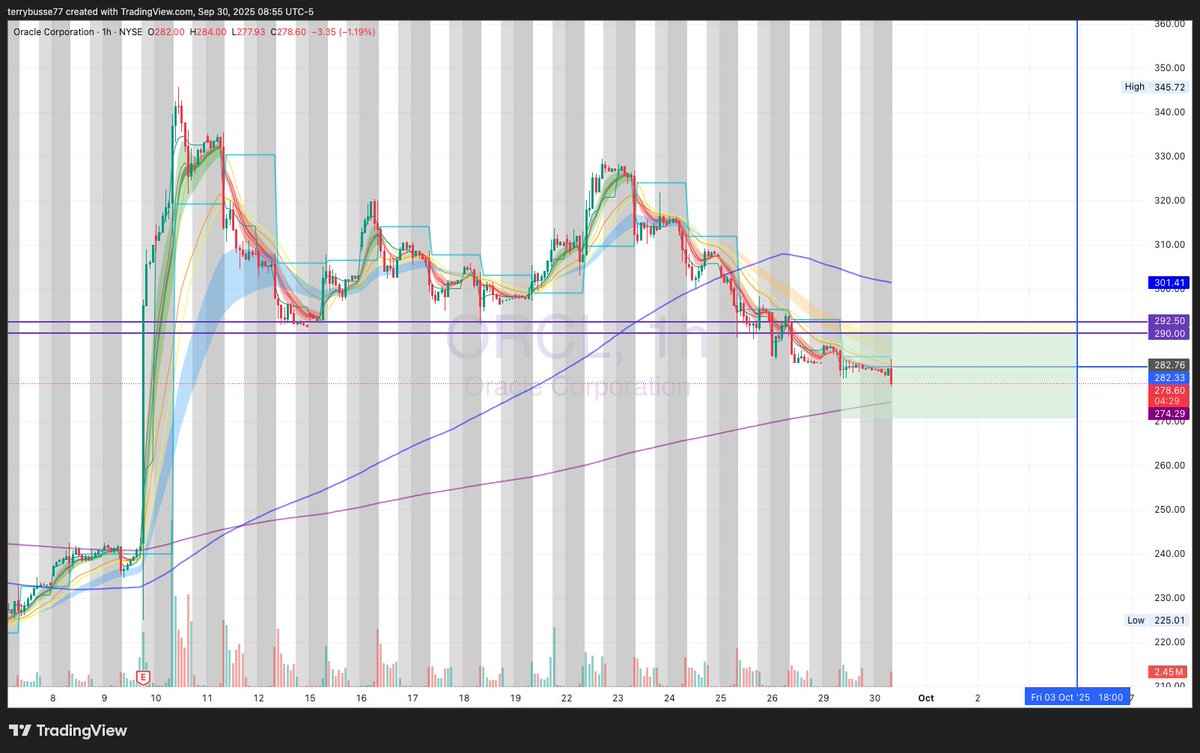Click the 230.00 price axis value
Image resolution: width=1200 pixels, height=753 pixels.
click(x=1169, y=597)
